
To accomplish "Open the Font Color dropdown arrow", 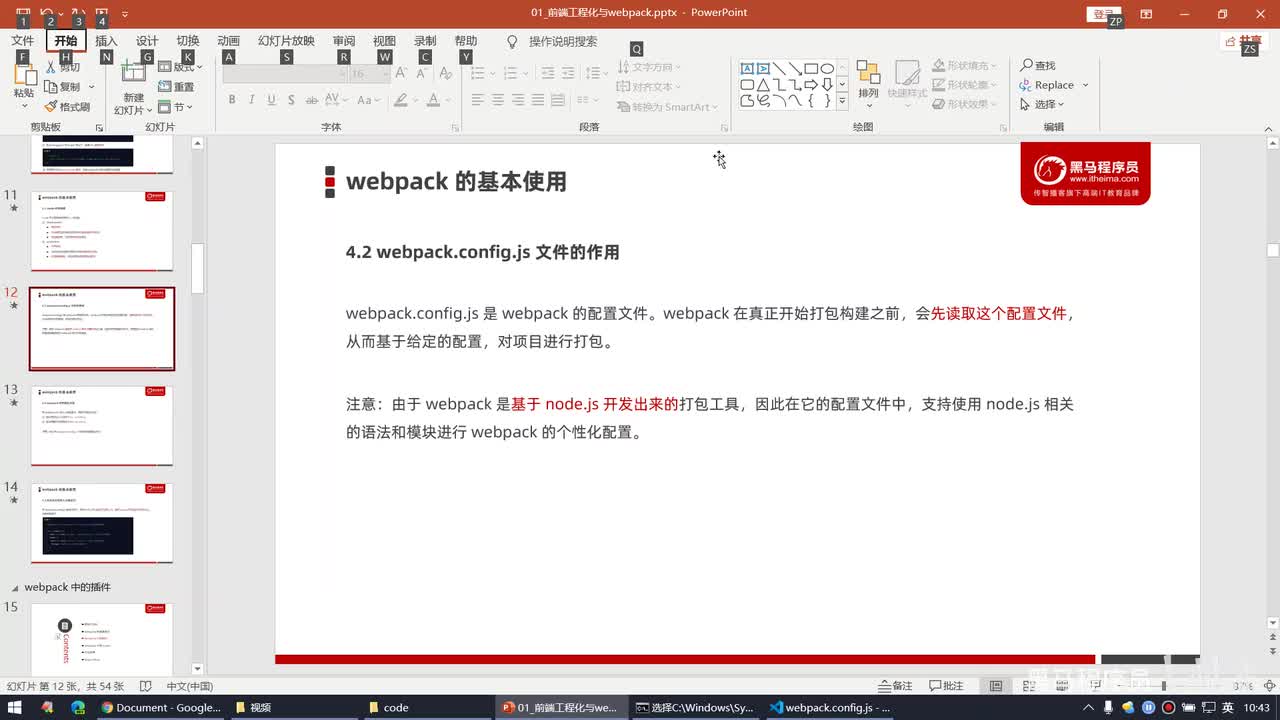I will click(447, 100).
